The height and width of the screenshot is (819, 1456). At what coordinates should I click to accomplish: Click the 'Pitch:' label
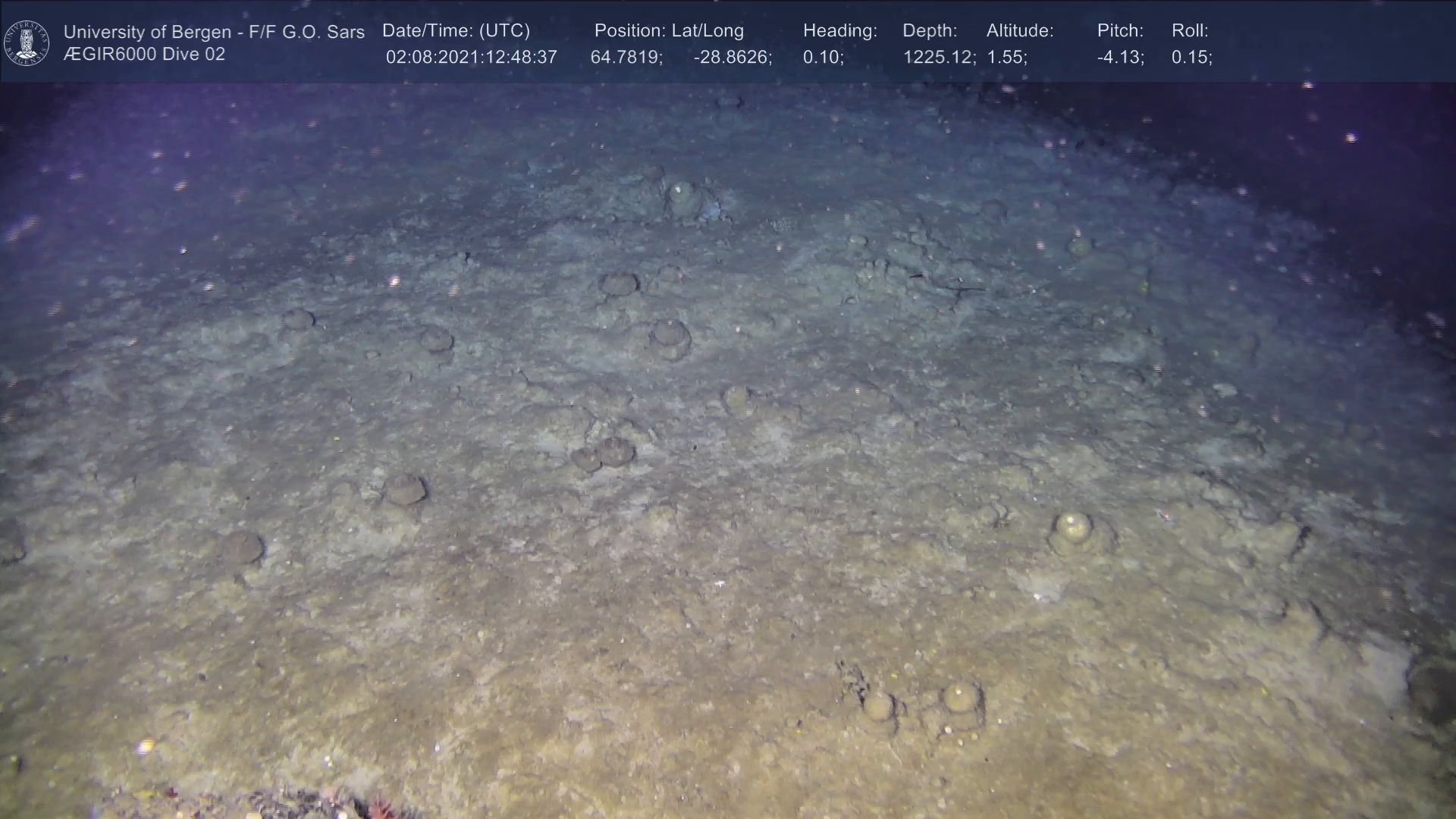coord(1120,31)
